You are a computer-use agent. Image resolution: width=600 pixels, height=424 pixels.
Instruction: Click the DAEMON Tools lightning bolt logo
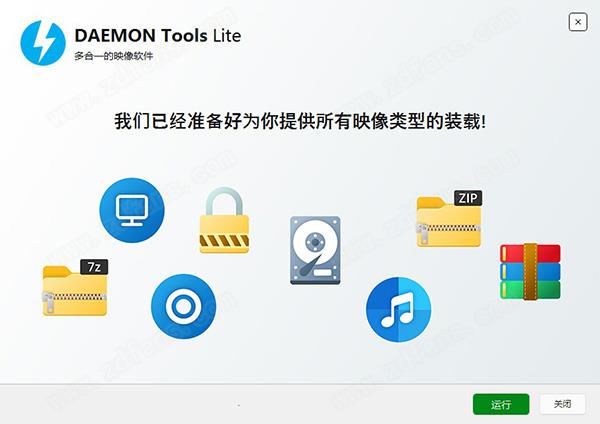(x=43, y=43)
